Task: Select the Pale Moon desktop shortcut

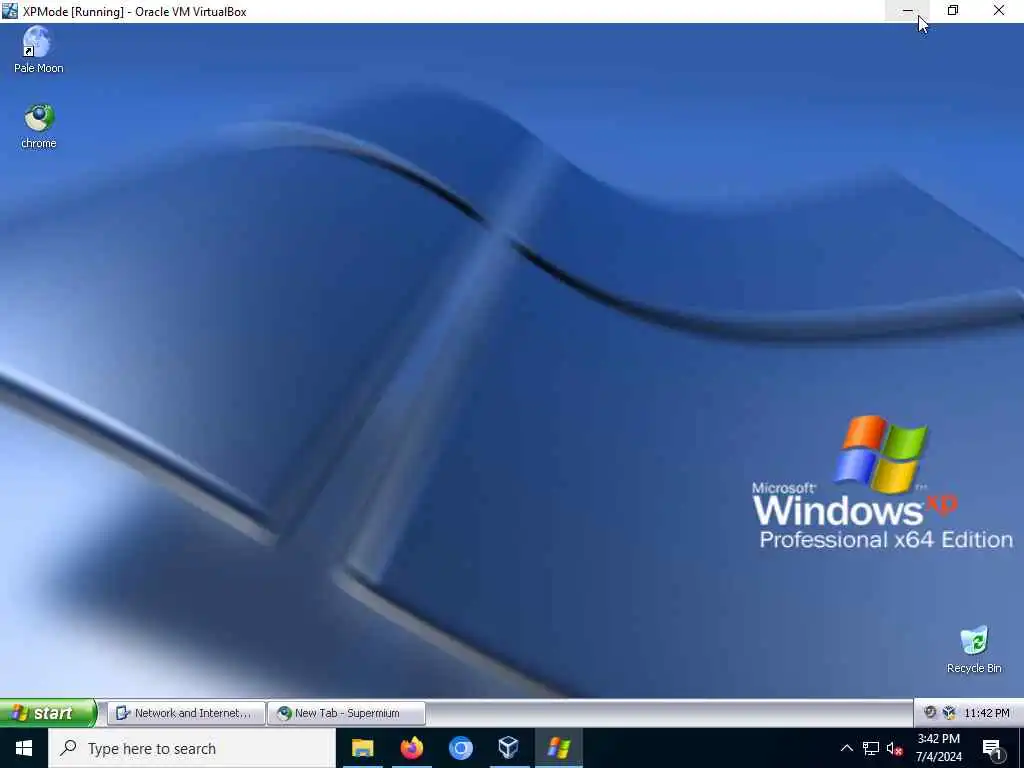Action: [39, 50]
